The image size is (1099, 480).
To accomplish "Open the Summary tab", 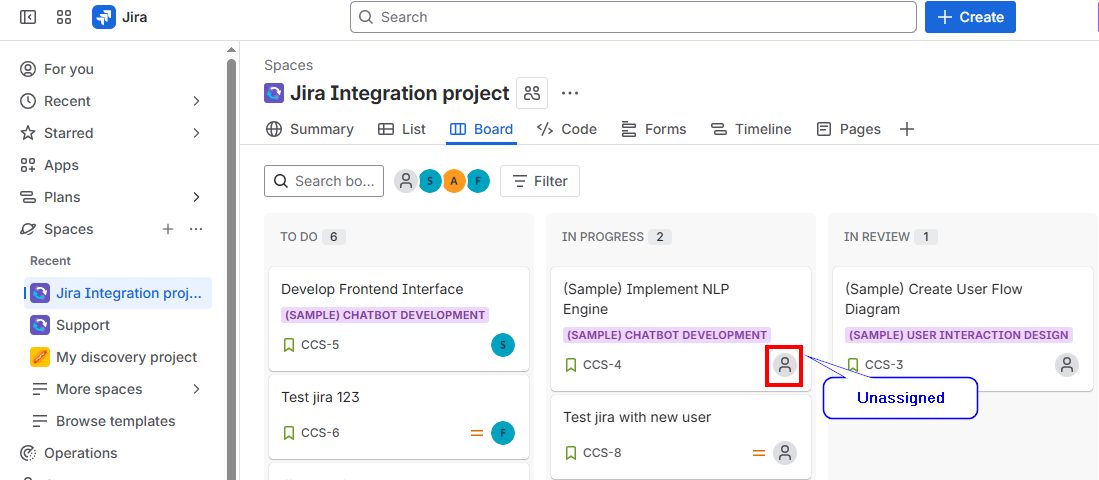I will point(310,129).
